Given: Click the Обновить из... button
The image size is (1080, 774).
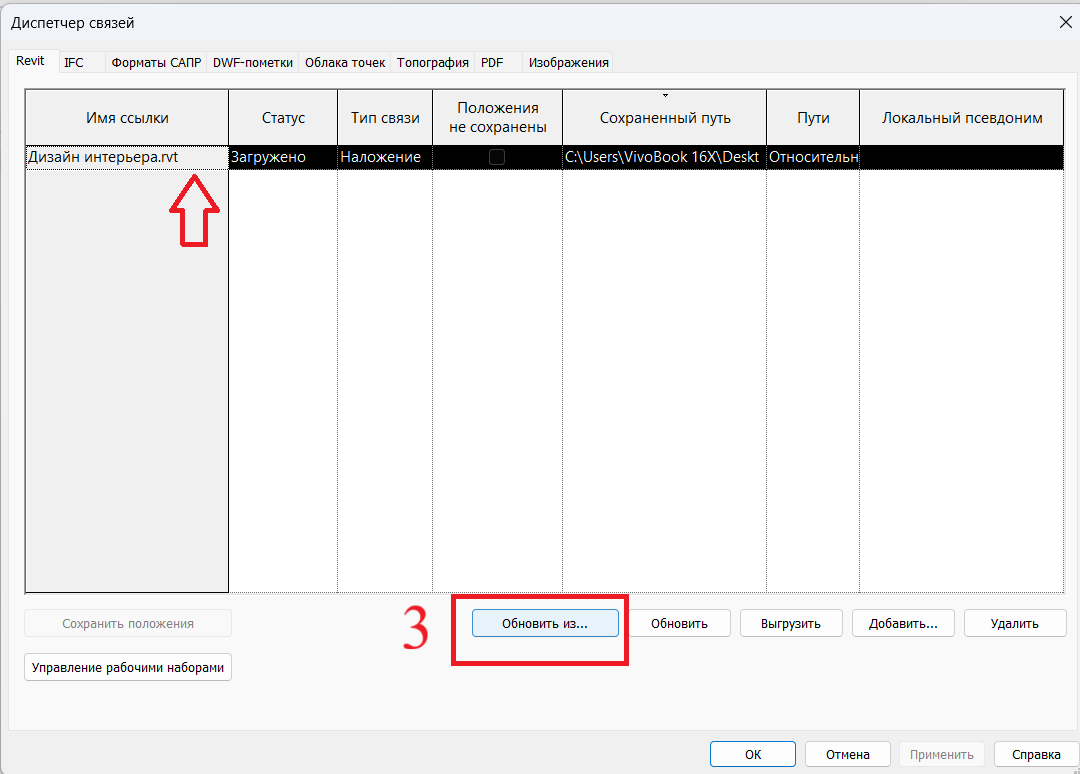Looking at the screenshot, I should [x=545, y=623].
